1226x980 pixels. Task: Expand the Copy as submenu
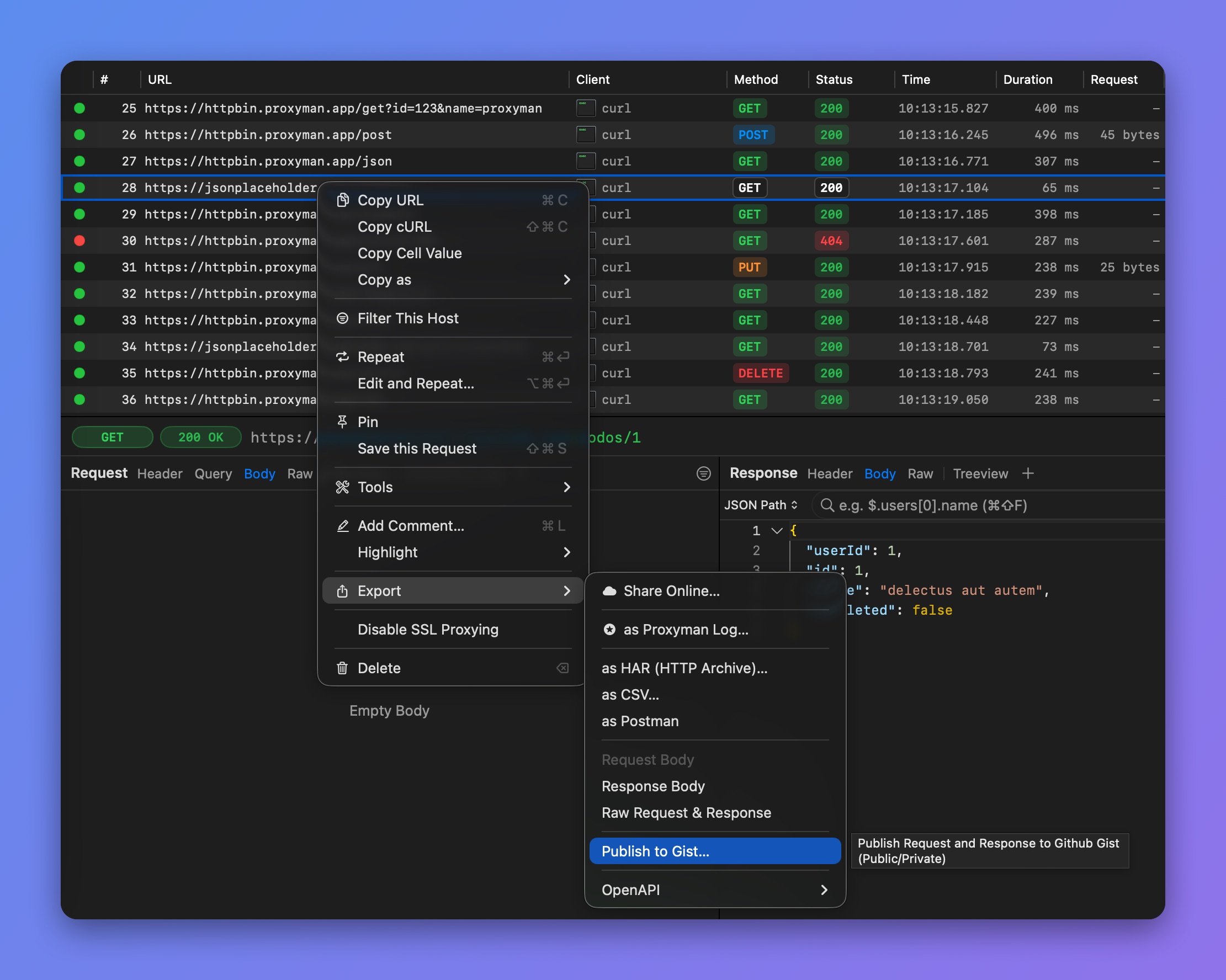tap(453, 280)
